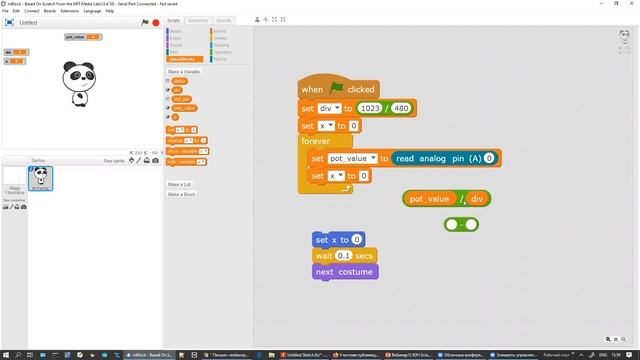Viewport: 640px width, 360px height.
Task: Select Motion block category
Action: (x=175, y=31)
